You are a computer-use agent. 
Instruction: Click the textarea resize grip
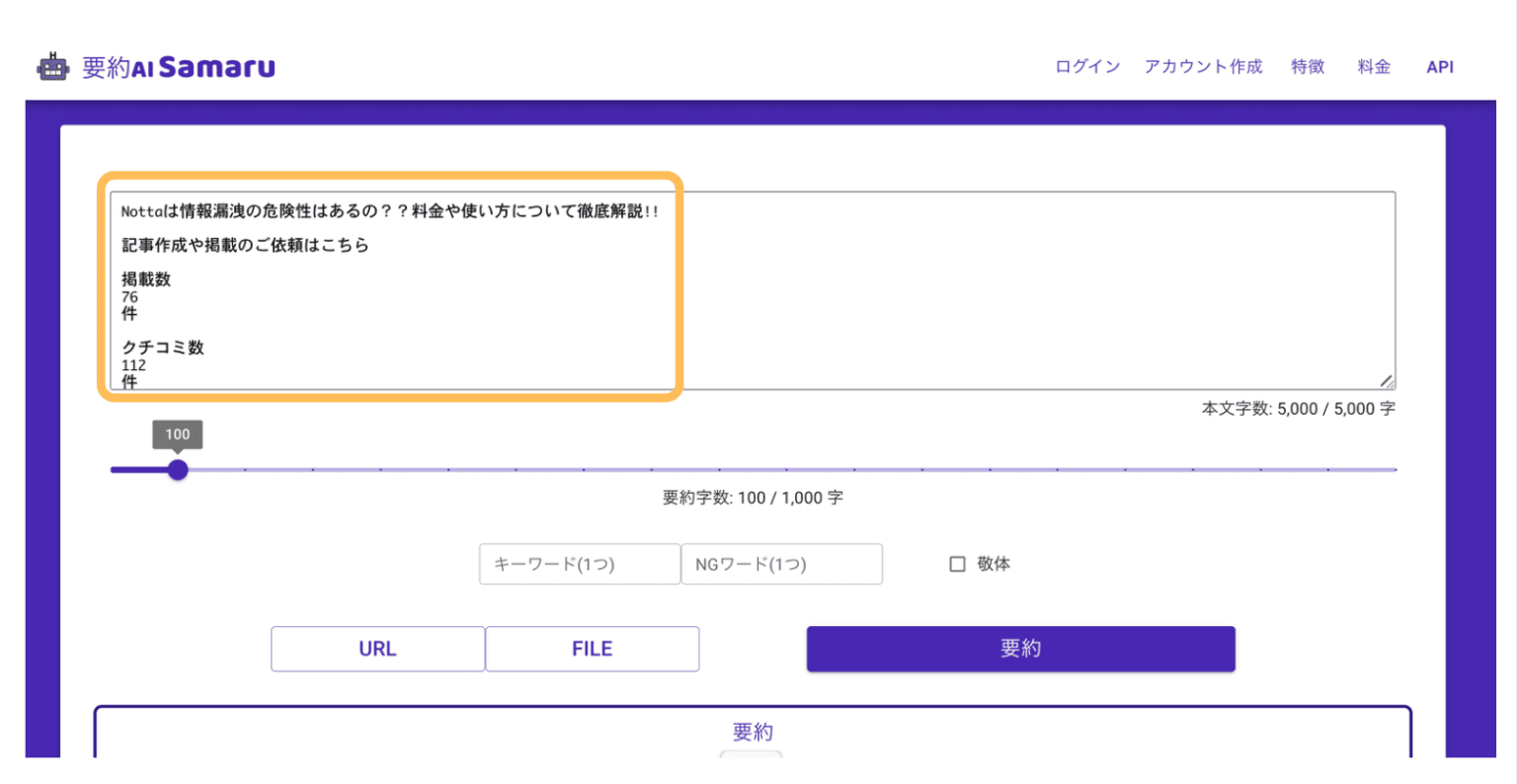(x=1389, y=381)
